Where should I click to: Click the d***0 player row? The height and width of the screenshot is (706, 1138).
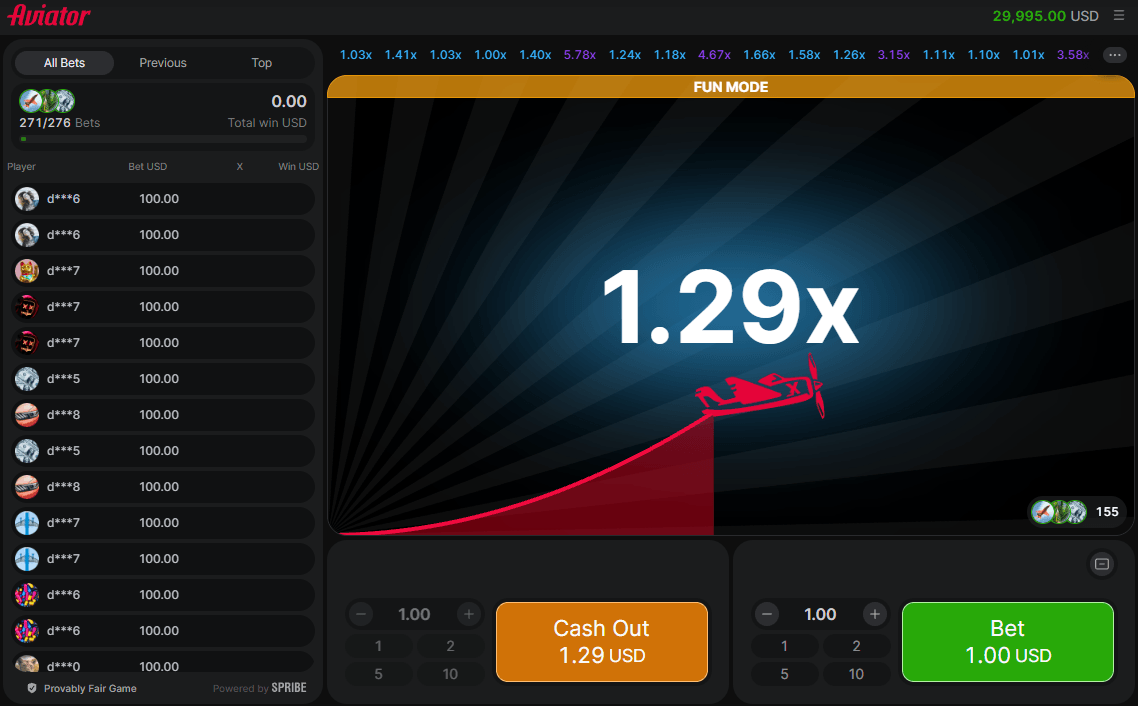[x=164, y=663]
